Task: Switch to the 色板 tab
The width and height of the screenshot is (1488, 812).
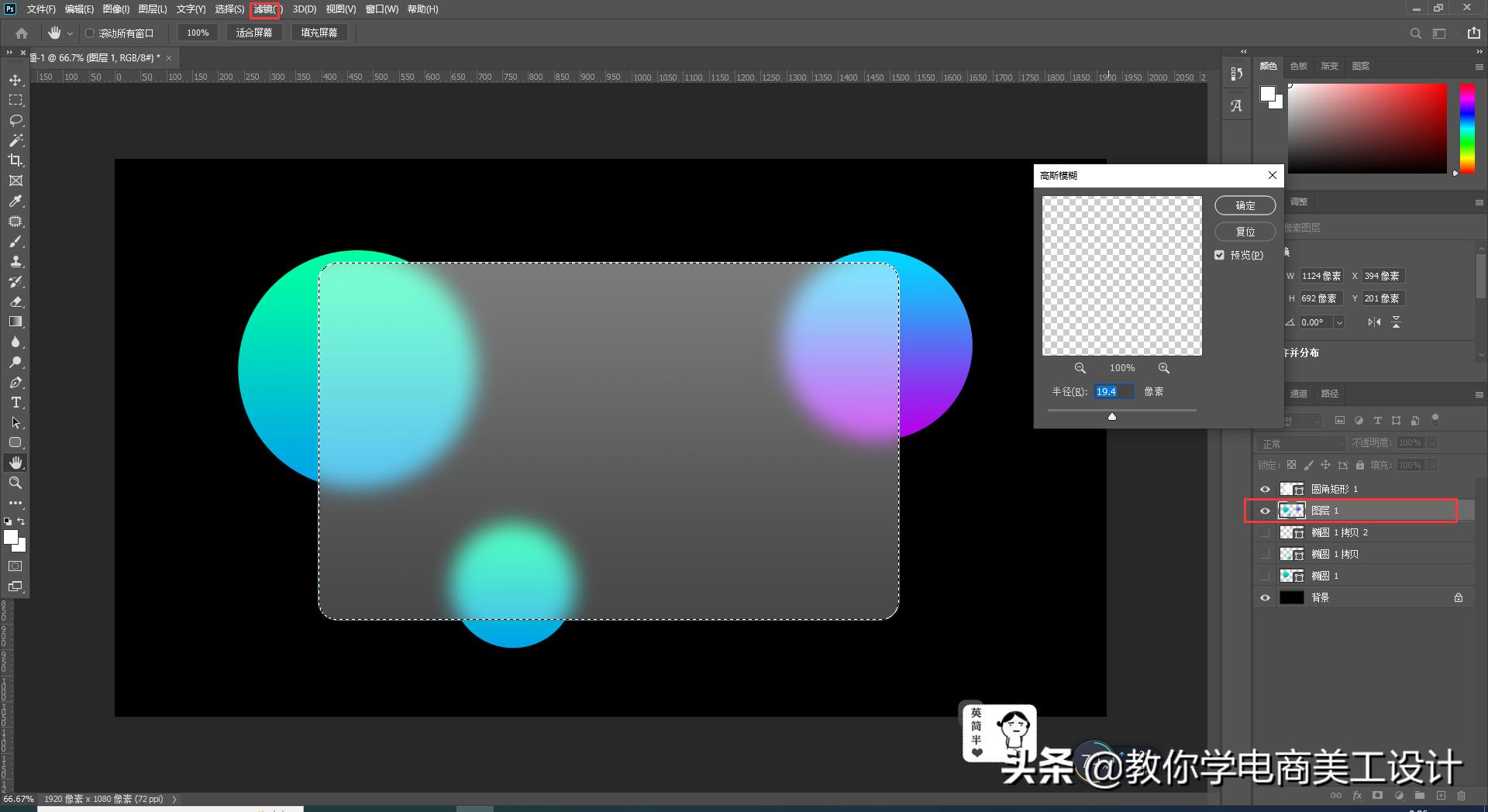Action: (1299, 66)
